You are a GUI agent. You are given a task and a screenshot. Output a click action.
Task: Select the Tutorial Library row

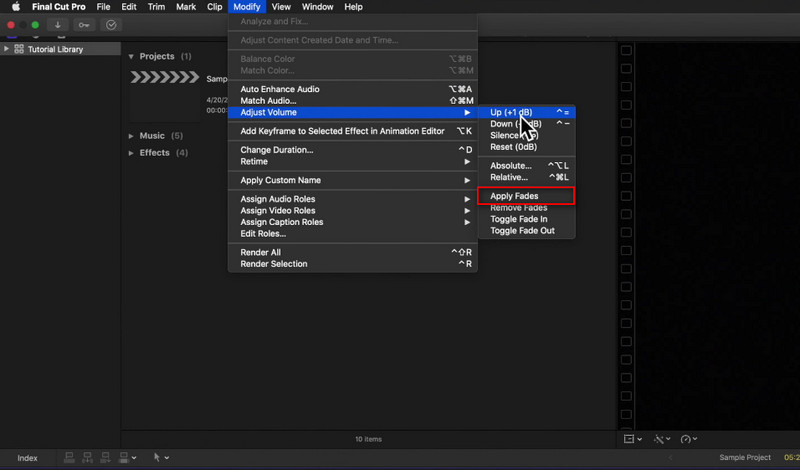(60, 49)
